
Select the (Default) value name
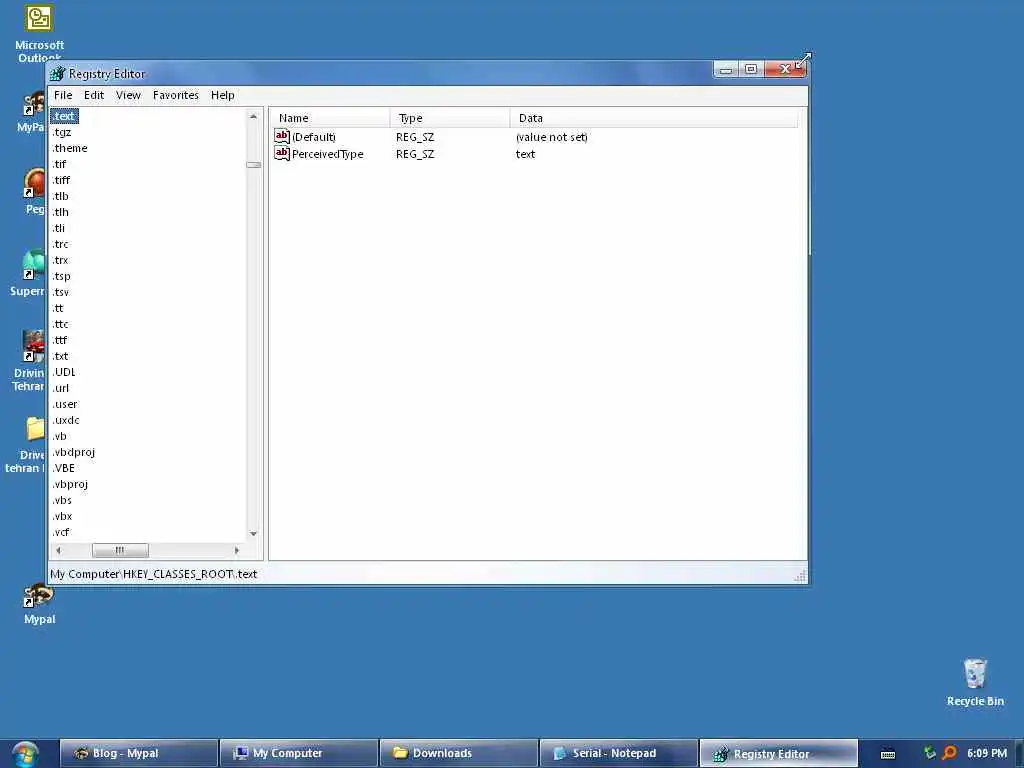click(313, 137)
